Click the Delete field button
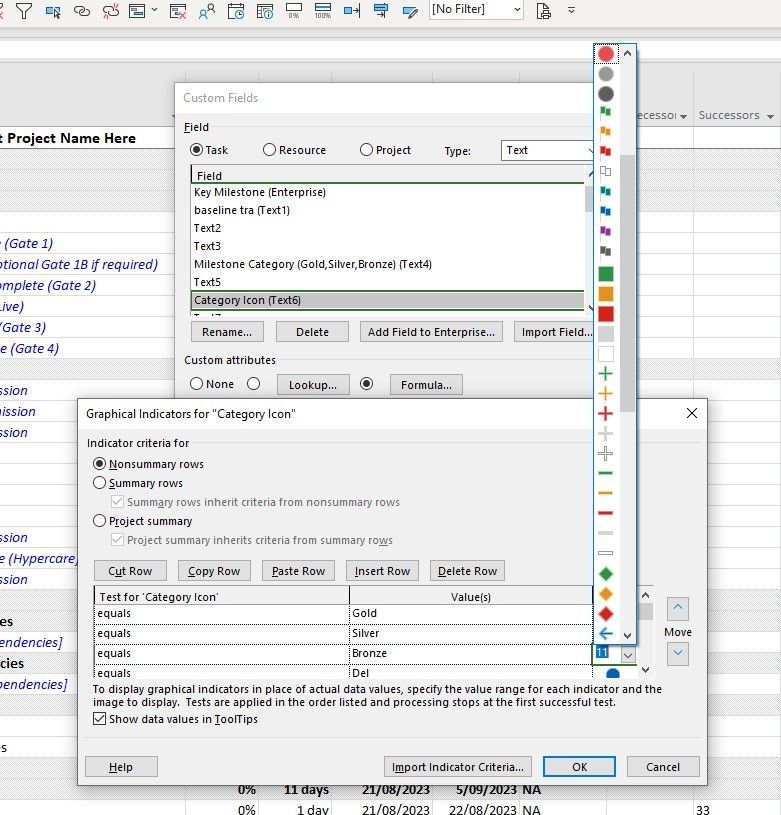This screenshot has width=781, height=815. coord(312,332)
